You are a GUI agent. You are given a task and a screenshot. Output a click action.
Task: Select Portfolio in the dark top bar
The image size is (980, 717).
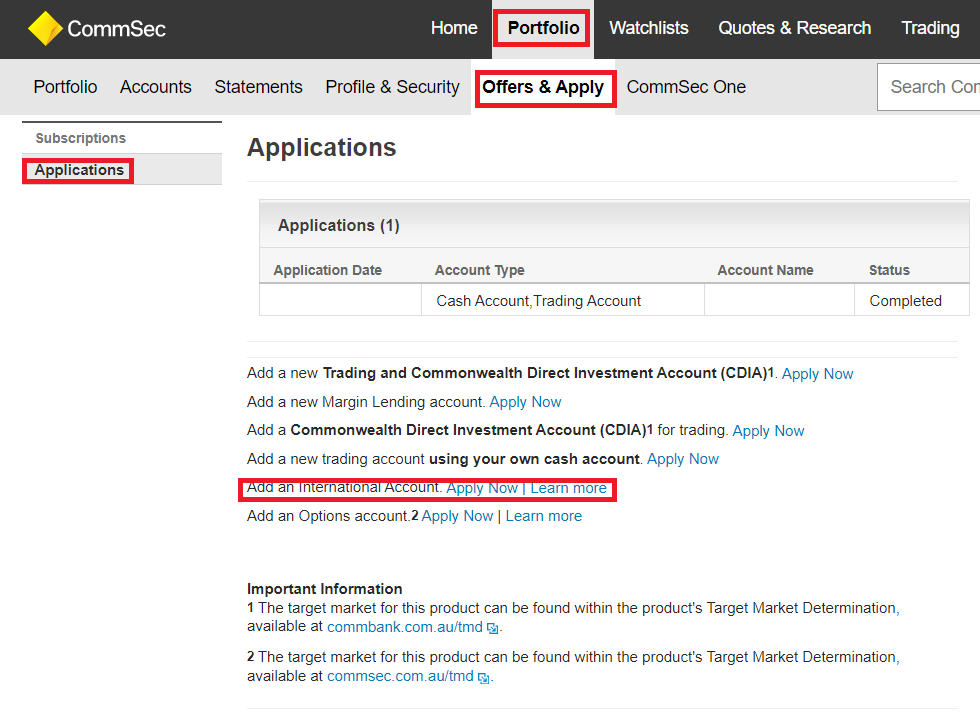[543, 28]
